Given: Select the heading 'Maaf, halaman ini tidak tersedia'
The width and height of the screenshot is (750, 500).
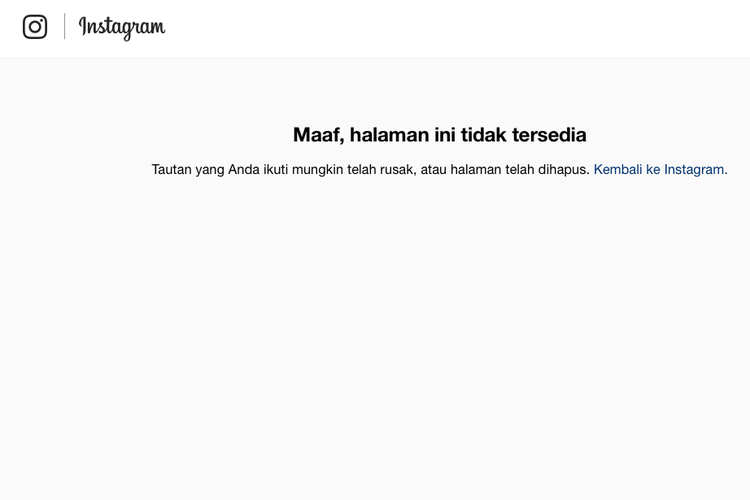Looking at the screenshot, I should (440, 134).
